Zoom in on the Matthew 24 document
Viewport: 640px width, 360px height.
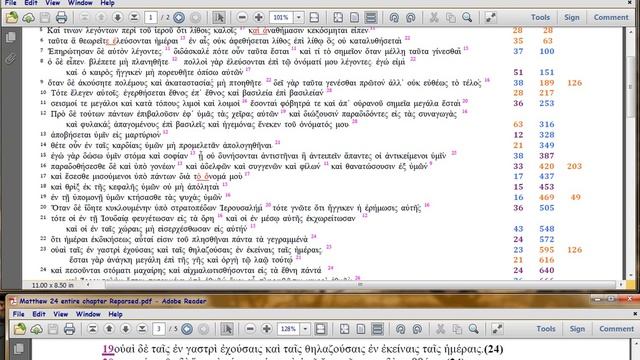(267, 329)
